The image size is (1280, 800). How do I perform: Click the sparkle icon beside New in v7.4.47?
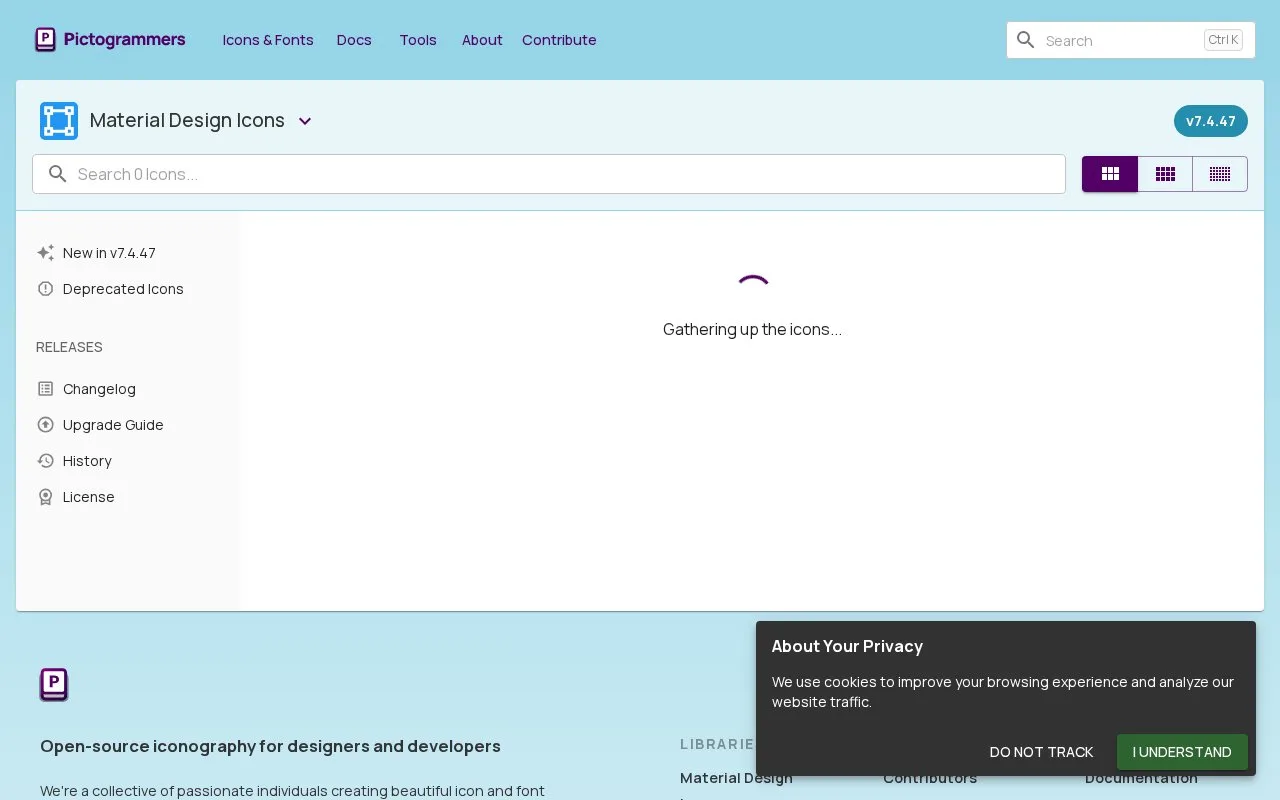(x=45, y=253)
